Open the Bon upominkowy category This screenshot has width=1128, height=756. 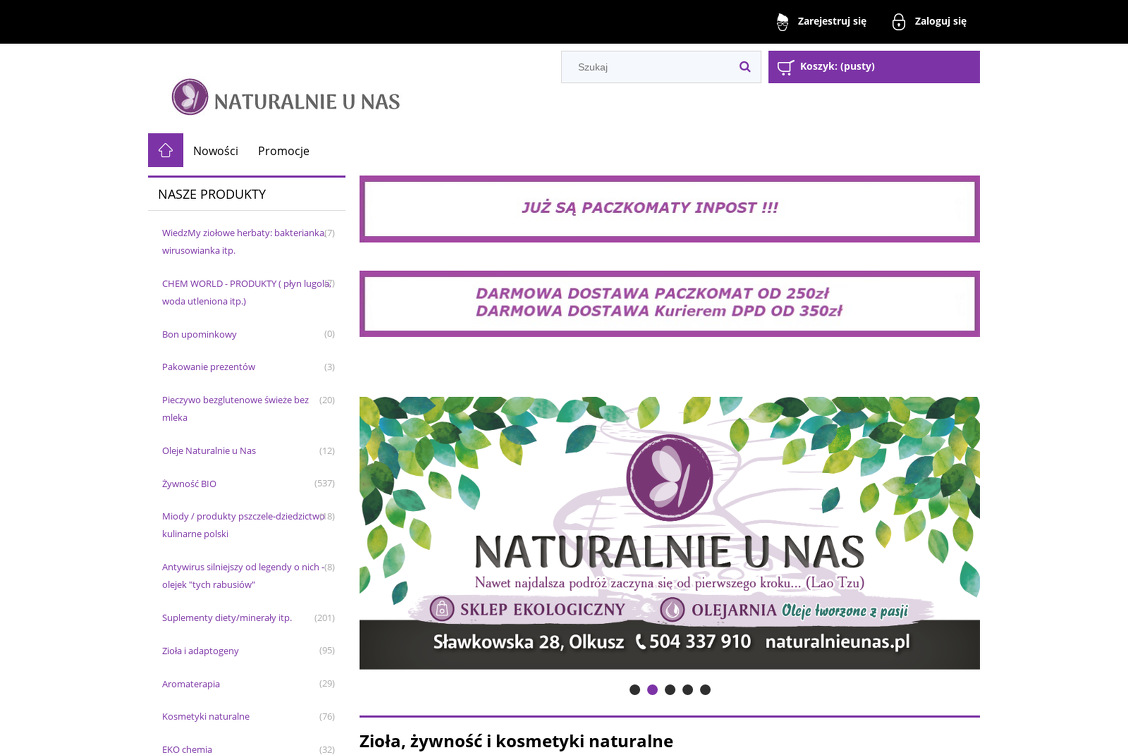tap(199, 334)
